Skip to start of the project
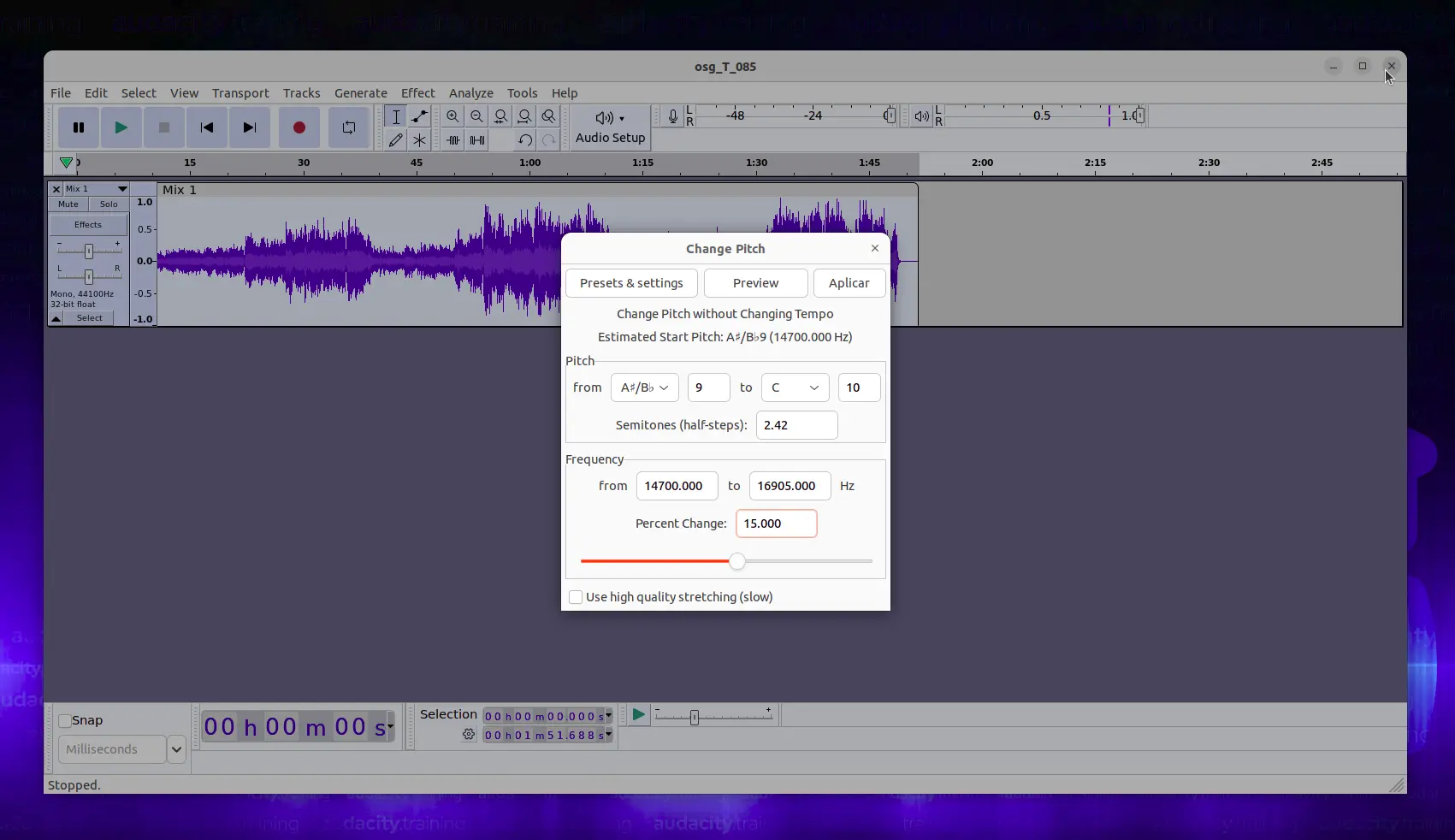 207,127
